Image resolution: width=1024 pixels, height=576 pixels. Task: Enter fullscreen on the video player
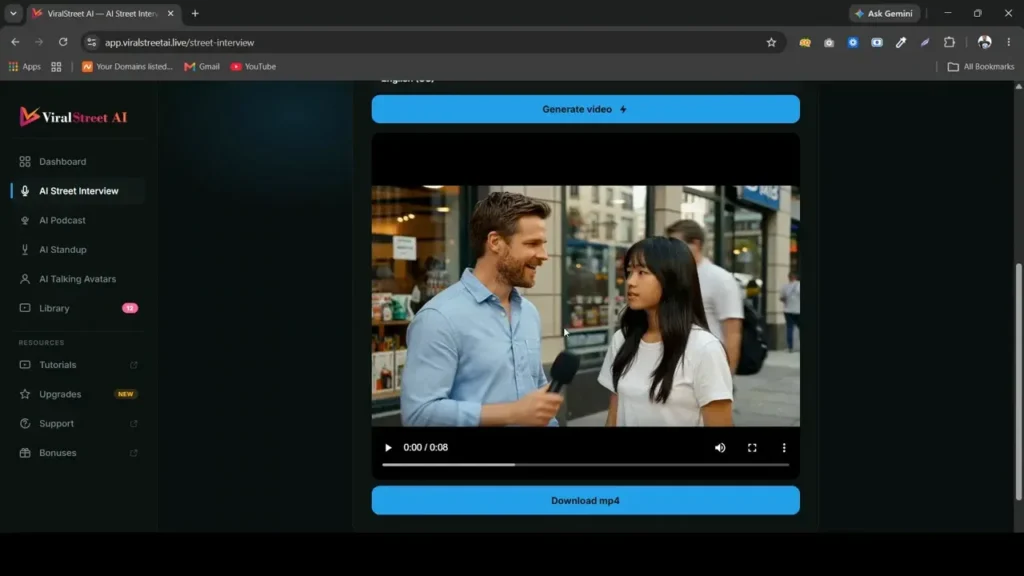(752, 447)
